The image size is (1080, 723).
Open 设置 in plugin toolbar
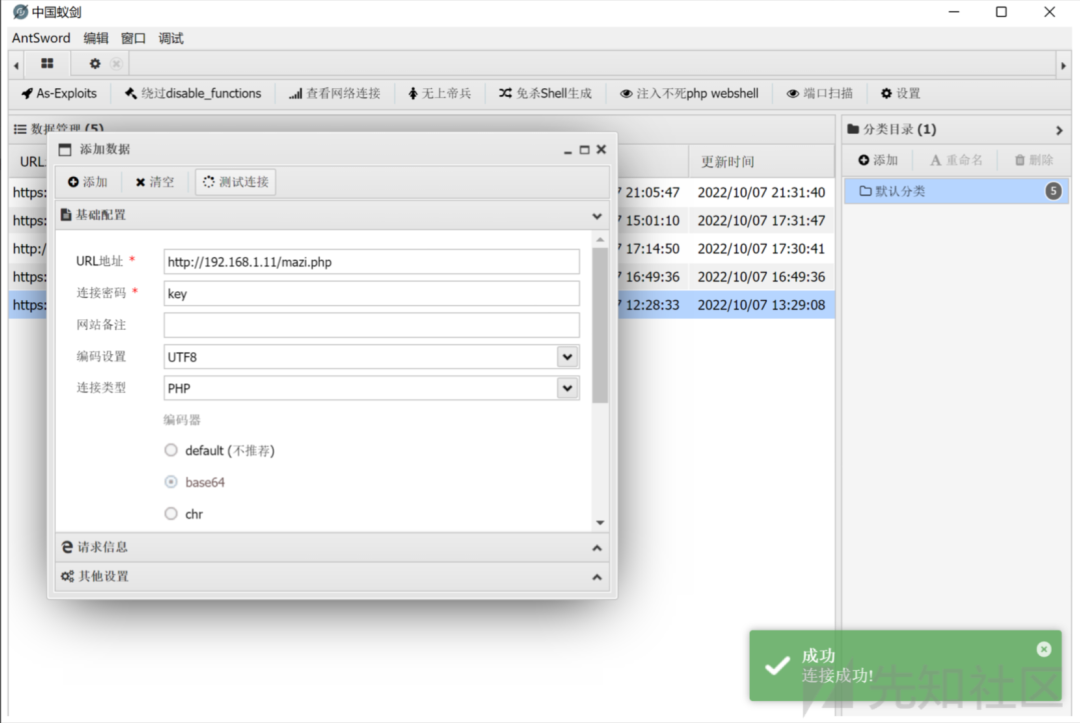pyautogui.click(x=901, y=94)
